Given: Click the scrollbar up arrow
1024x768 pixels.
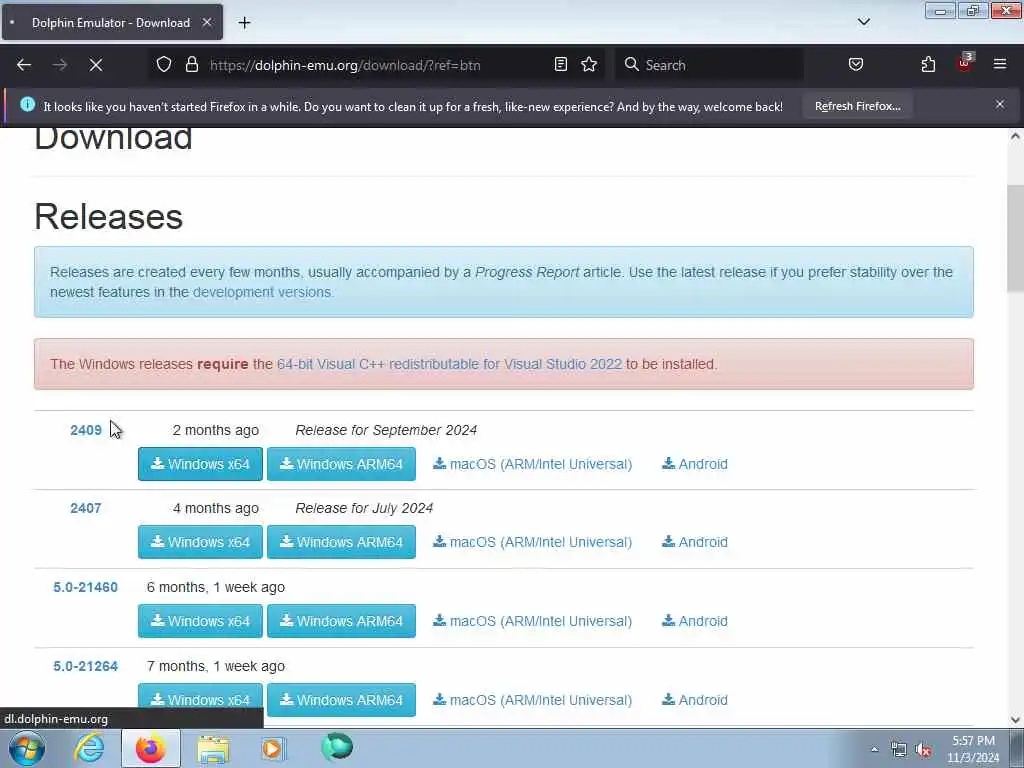Looking at the screenshot, I should coord(1015,136).
